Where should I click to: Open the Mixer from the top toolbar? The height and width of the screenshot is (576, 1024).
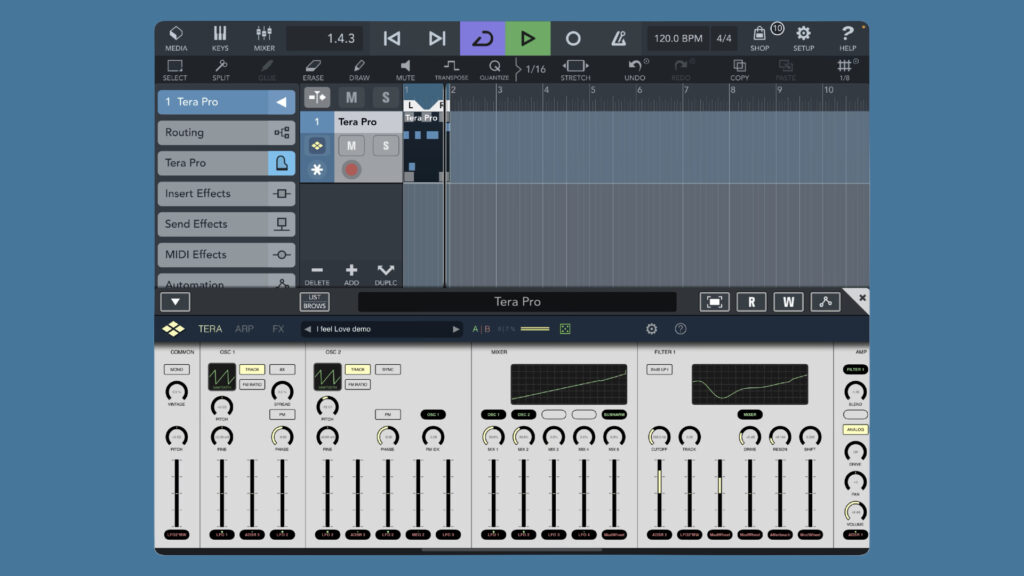coord(264,38)
